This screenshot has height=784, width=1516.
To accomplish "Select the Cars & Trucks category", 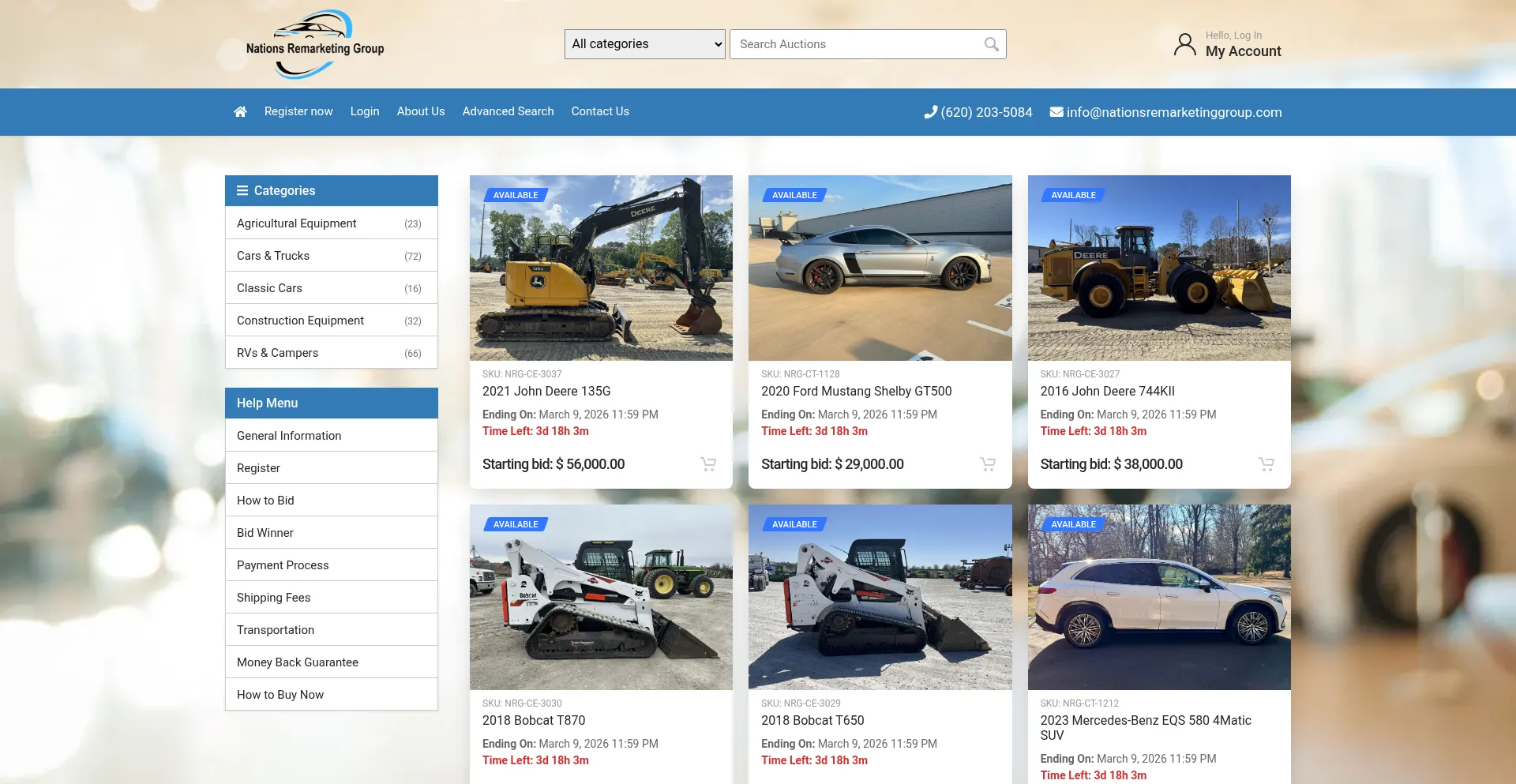I will pos(332,256).
